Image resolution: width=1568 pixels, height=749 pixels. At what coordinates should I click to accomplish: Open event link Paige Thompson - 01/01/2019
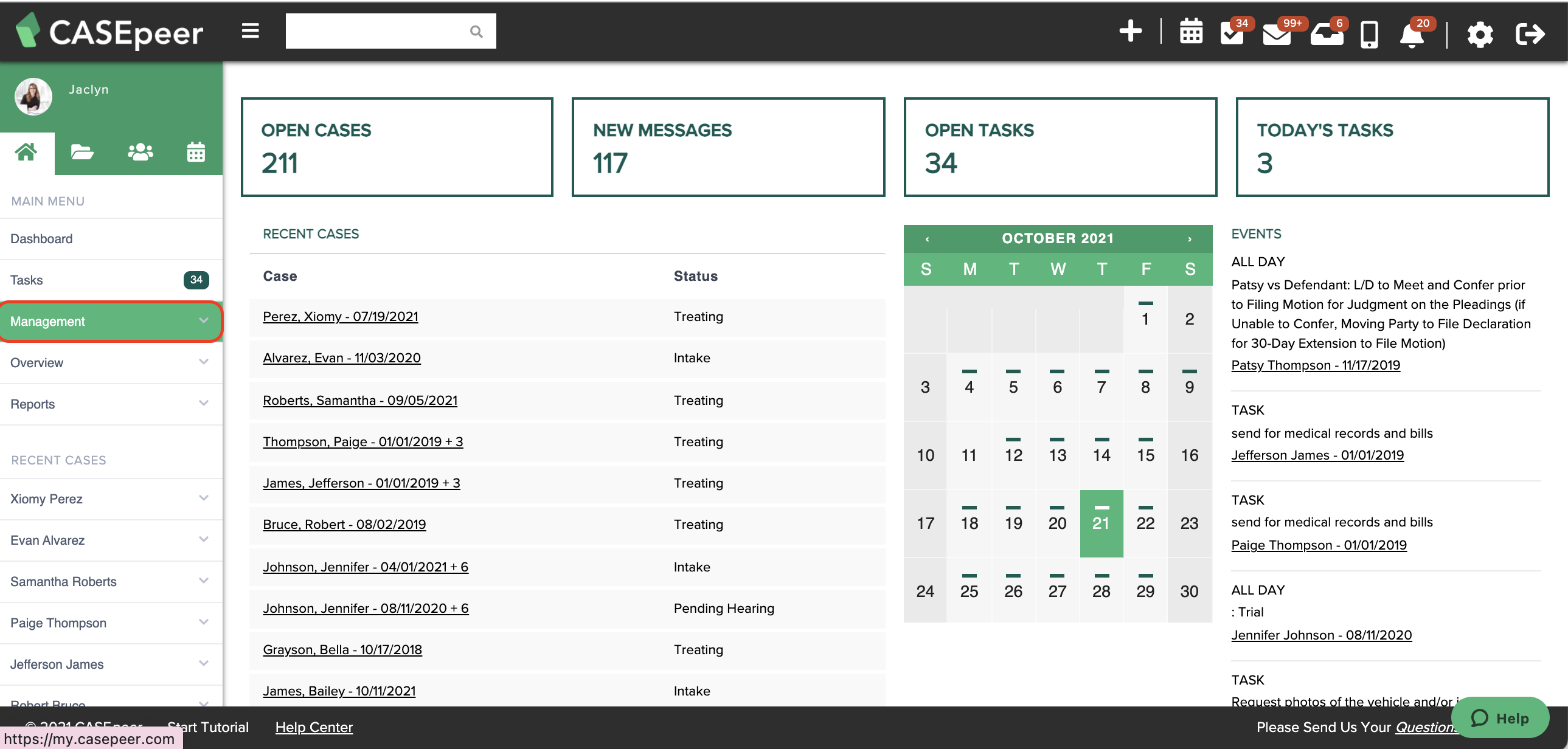(1319, 546)
